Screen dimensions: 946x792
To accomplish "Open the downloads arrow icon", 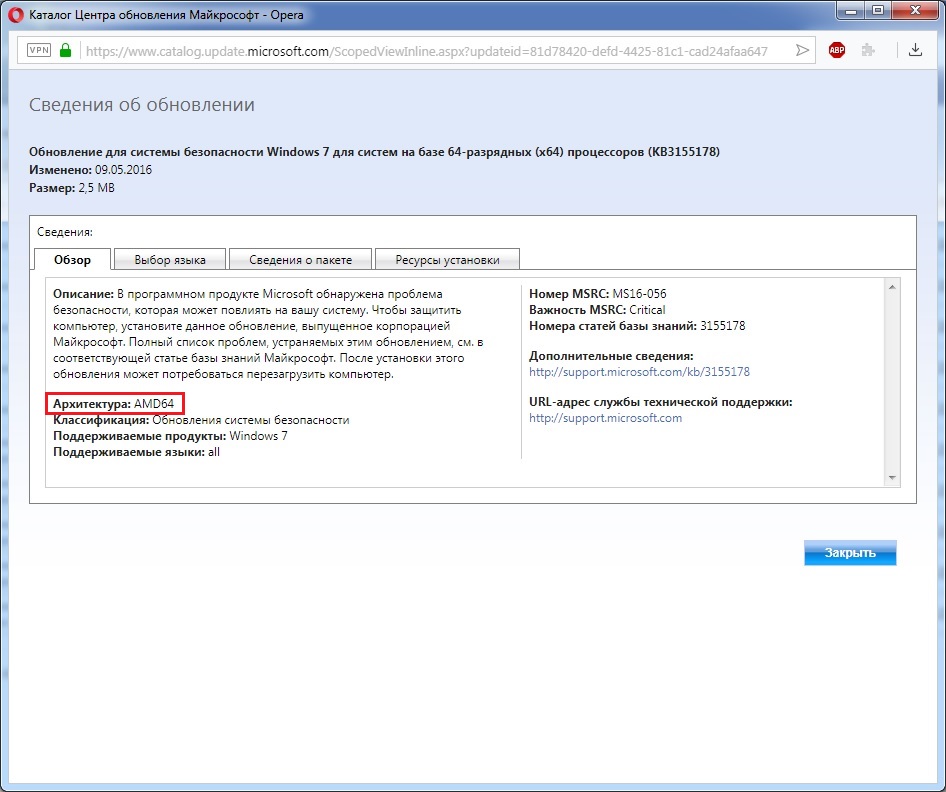I will 915,50.
